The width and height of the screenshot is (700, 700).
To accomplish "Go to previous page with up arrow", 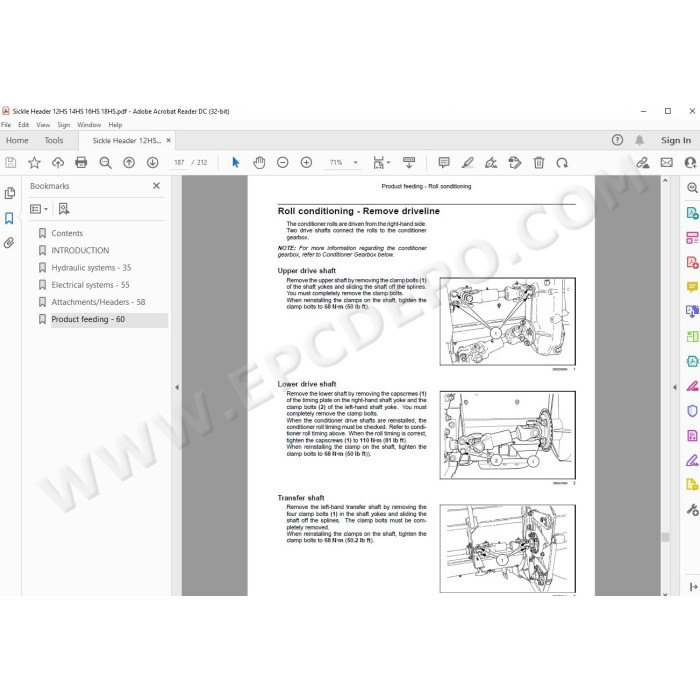I will tap(129, 162).
